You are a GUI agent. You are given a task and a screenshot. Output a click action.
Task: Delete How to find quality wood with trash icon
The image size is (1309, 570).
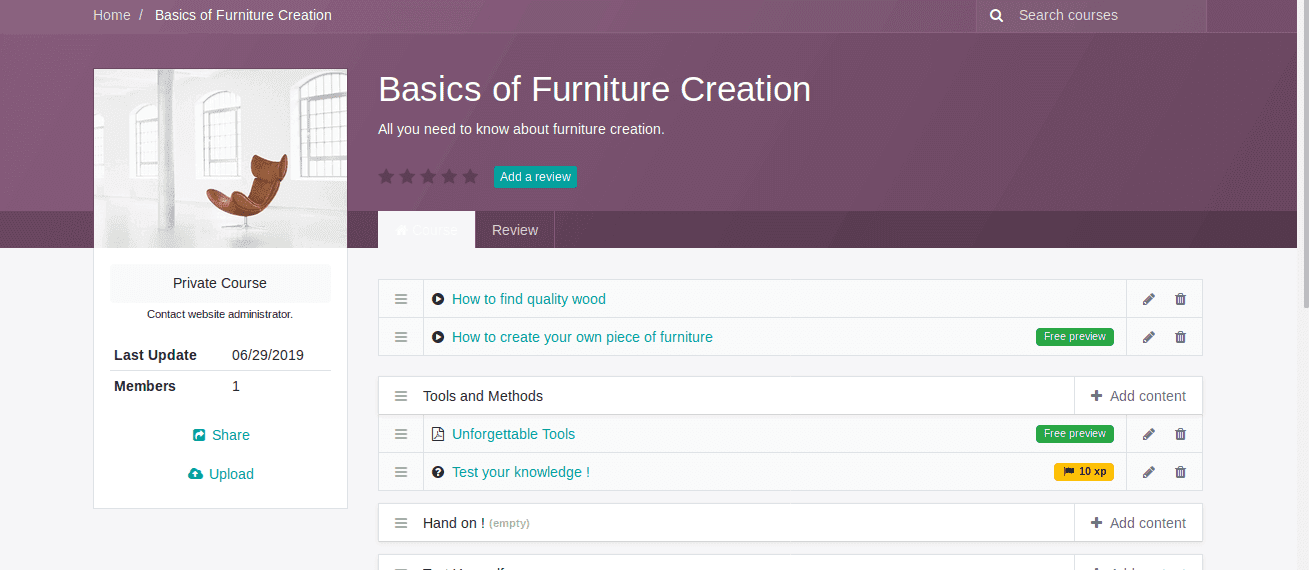[1180, 299]
